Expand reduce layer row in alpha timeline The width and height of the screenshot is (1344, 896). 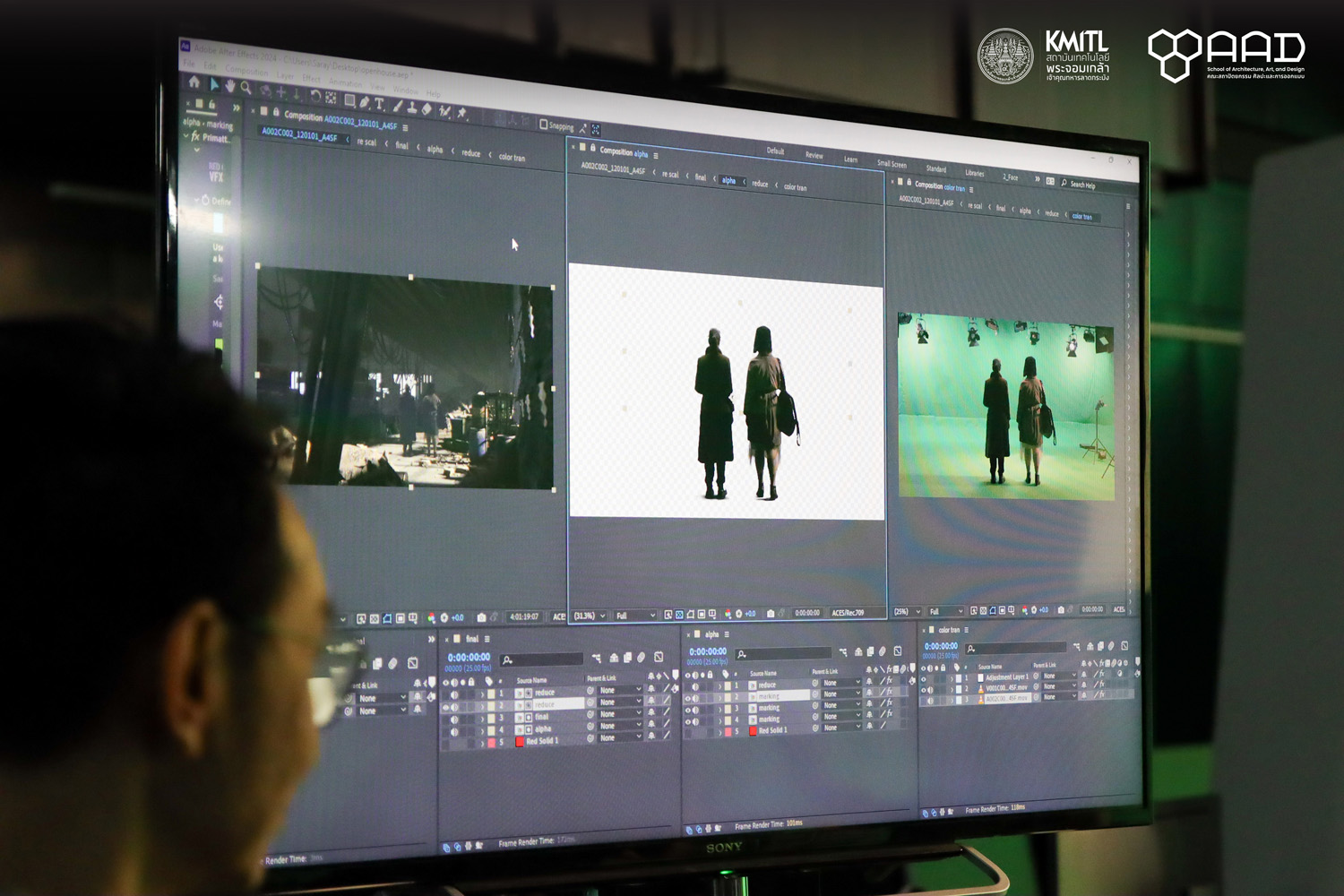pyautogui.click(x=719, y=686)
